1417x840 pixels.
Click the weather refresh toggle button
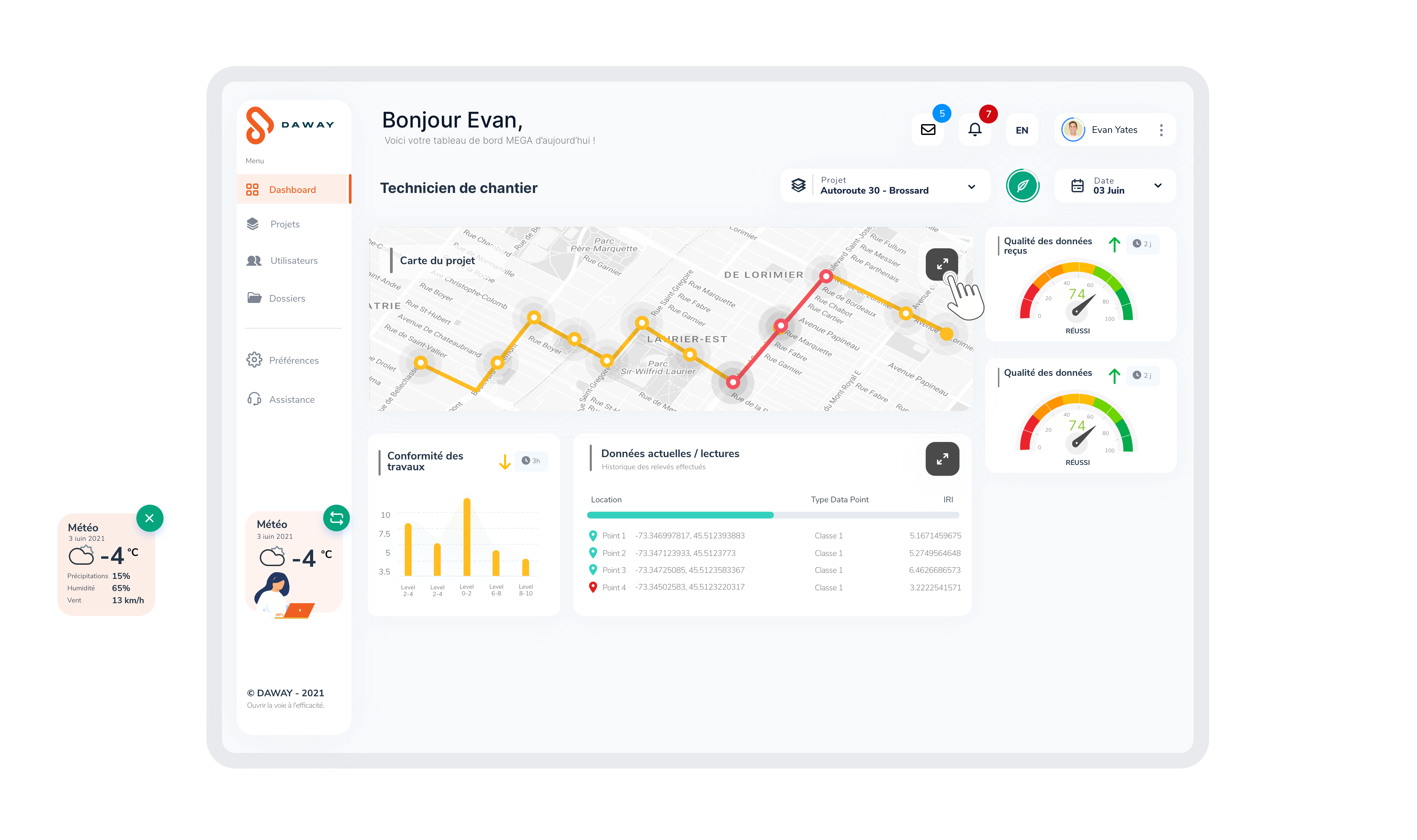coord(337,517)
